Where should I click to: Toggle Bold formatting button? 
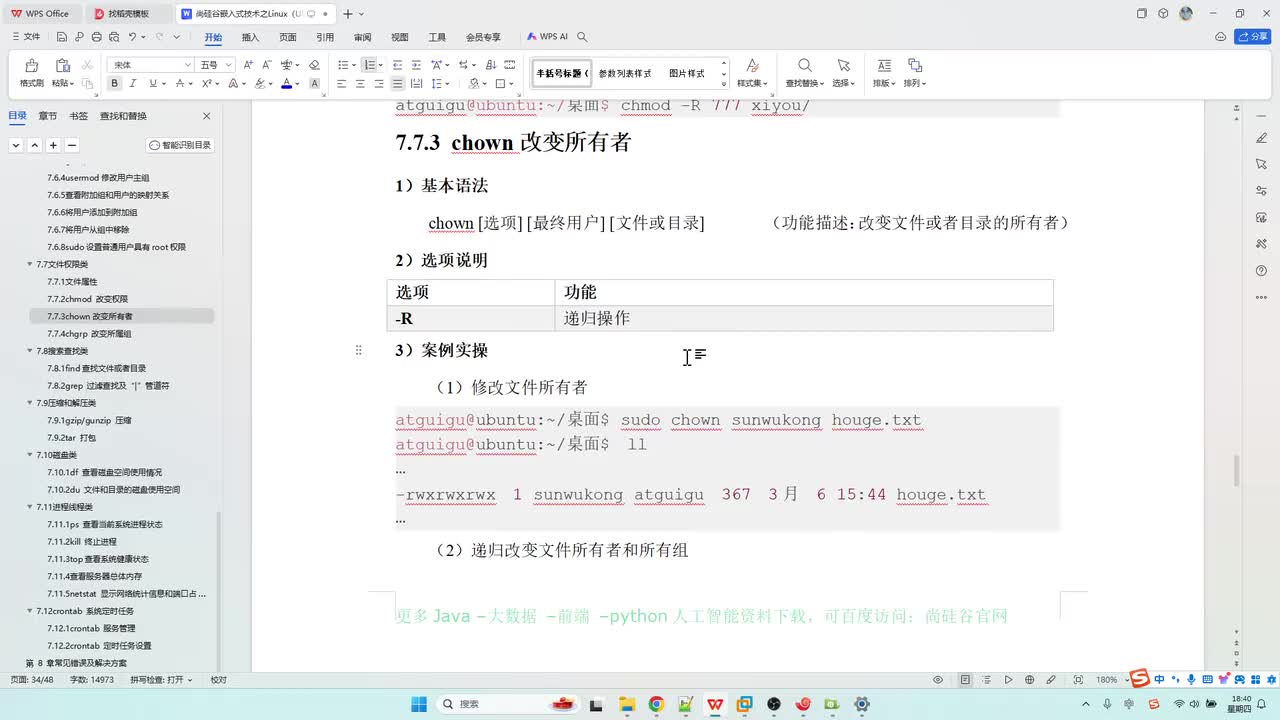[x=114, y=84]
